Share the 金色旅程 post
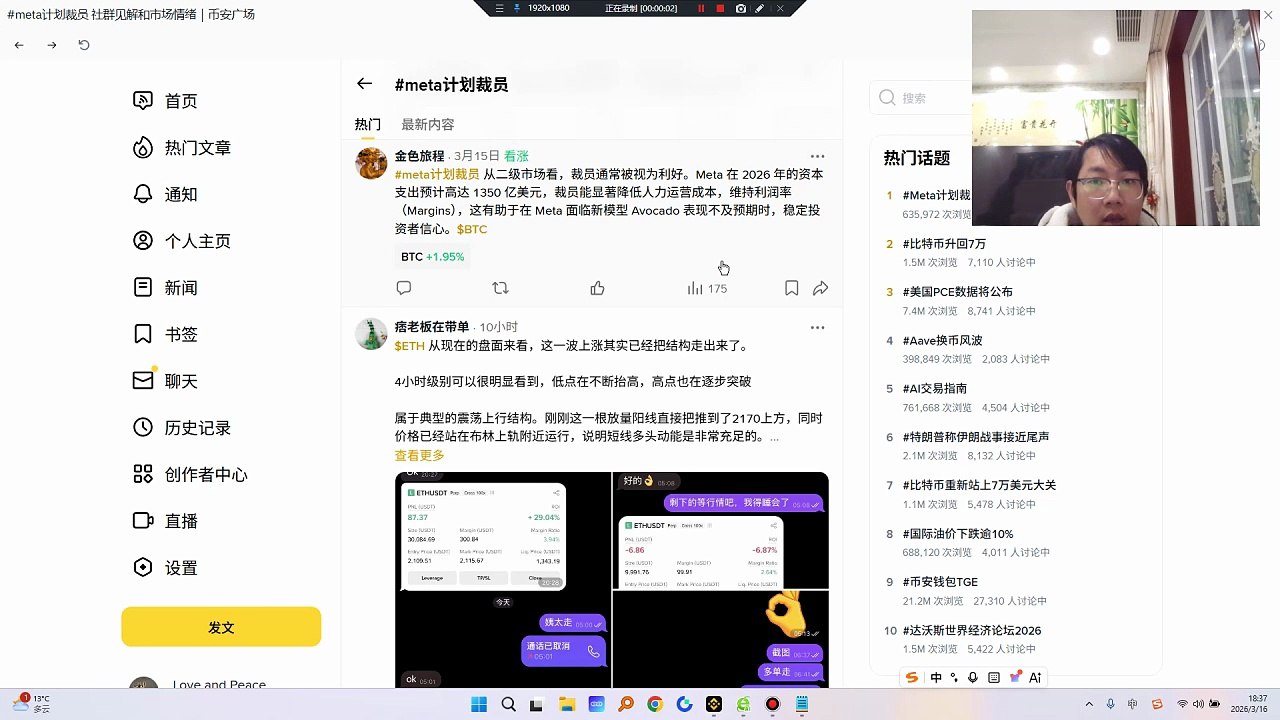 pos(820,288)
